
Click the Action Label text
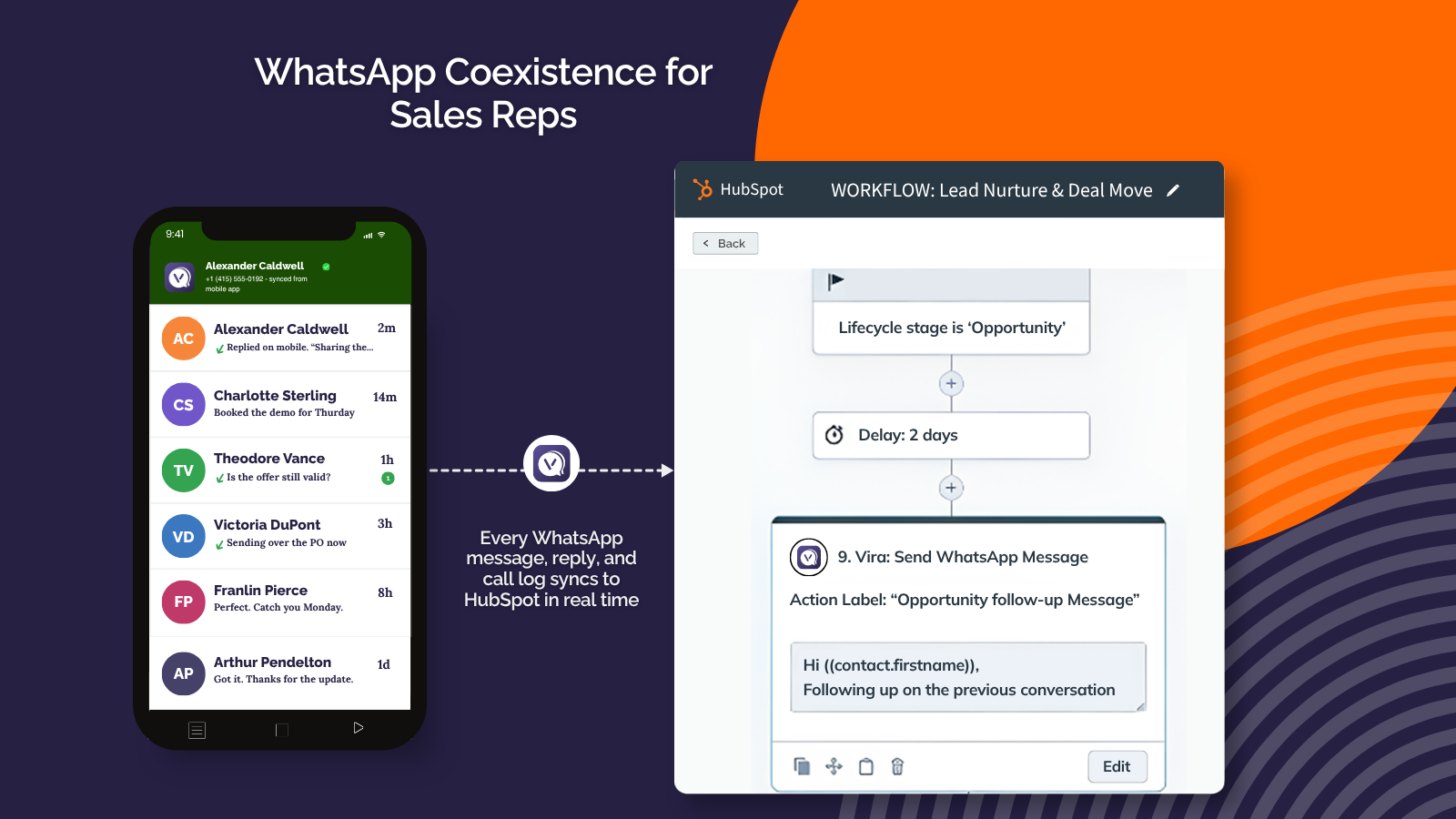(x=965, y=600)
